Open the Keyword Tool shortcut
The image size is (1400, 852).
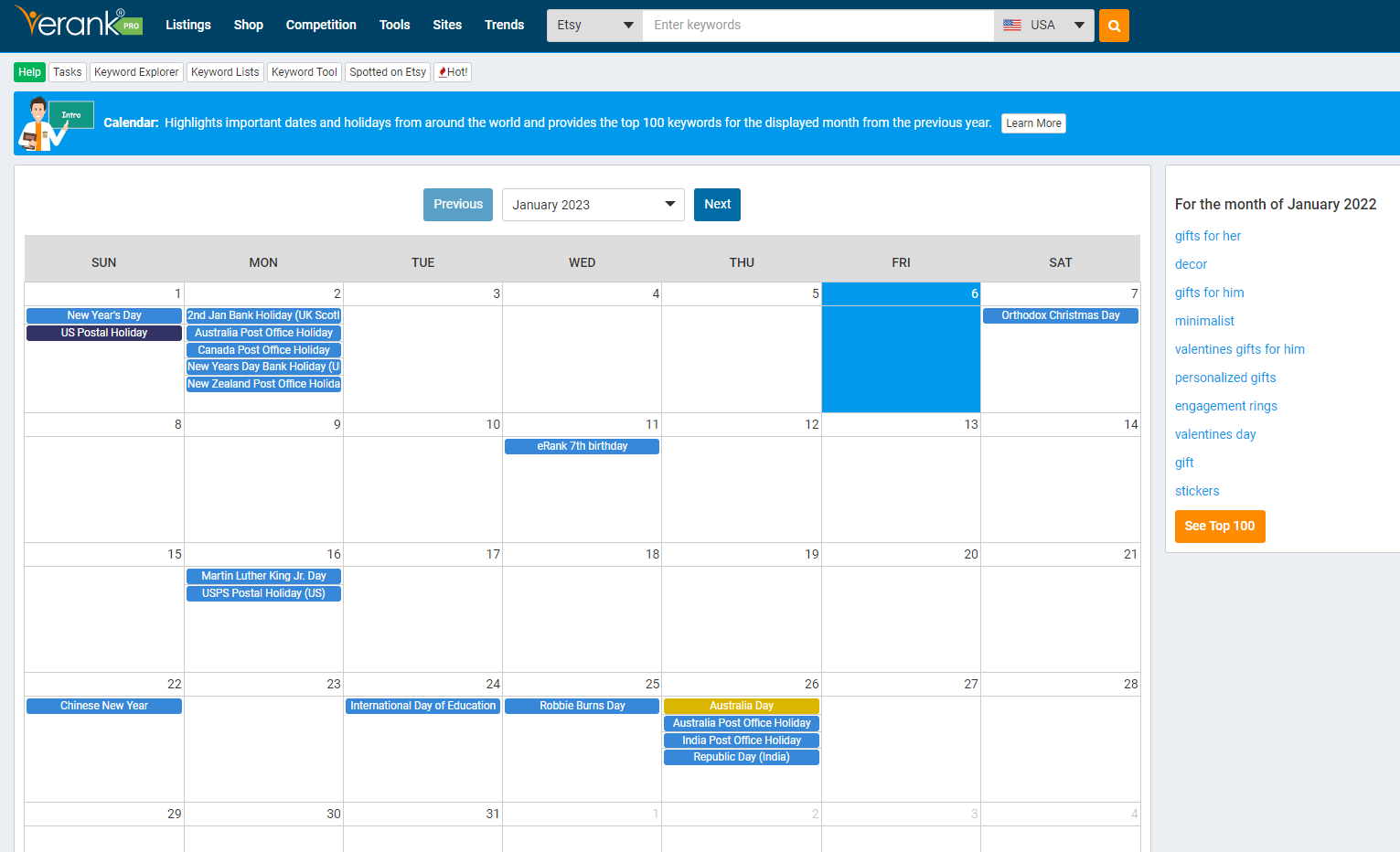305,72
